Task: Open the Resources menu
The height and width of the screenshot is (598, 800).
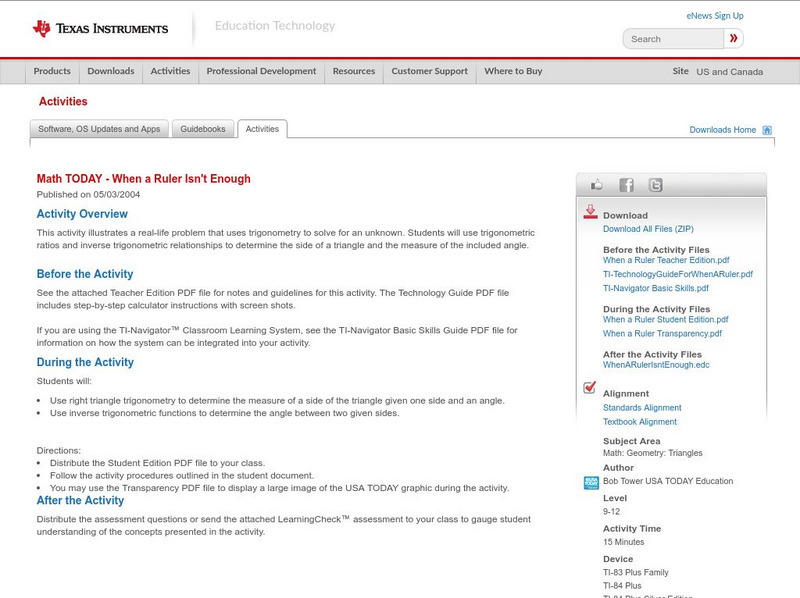Action: click(354, 71)
